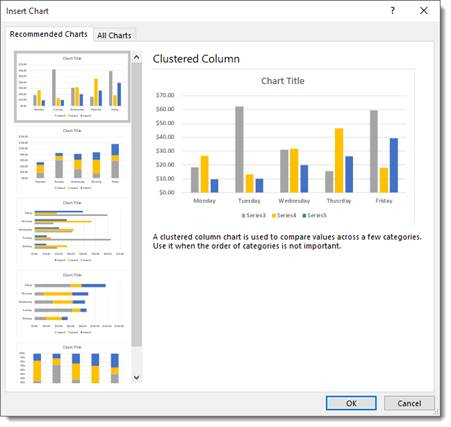Click the tall gray Tuesday column in preview

[239, 149]
